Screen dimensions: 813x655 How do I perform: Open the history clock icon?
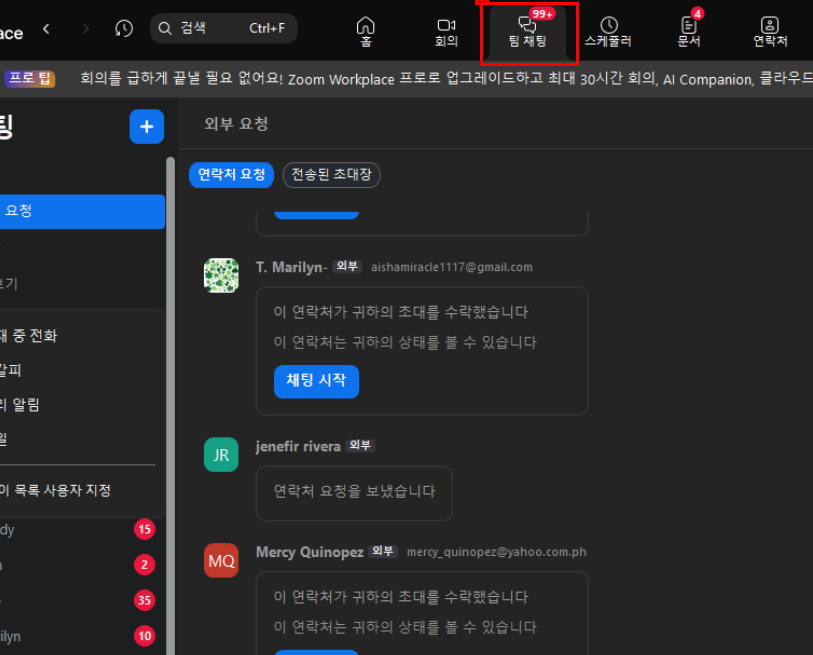click(x=124, y=29)
